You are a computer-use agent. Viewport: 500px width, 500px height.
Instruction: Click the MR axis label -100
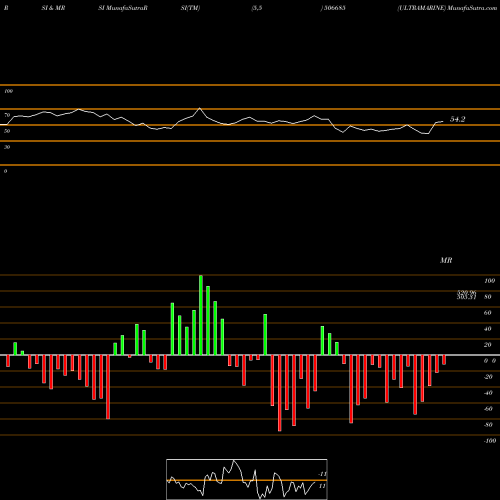490,441
